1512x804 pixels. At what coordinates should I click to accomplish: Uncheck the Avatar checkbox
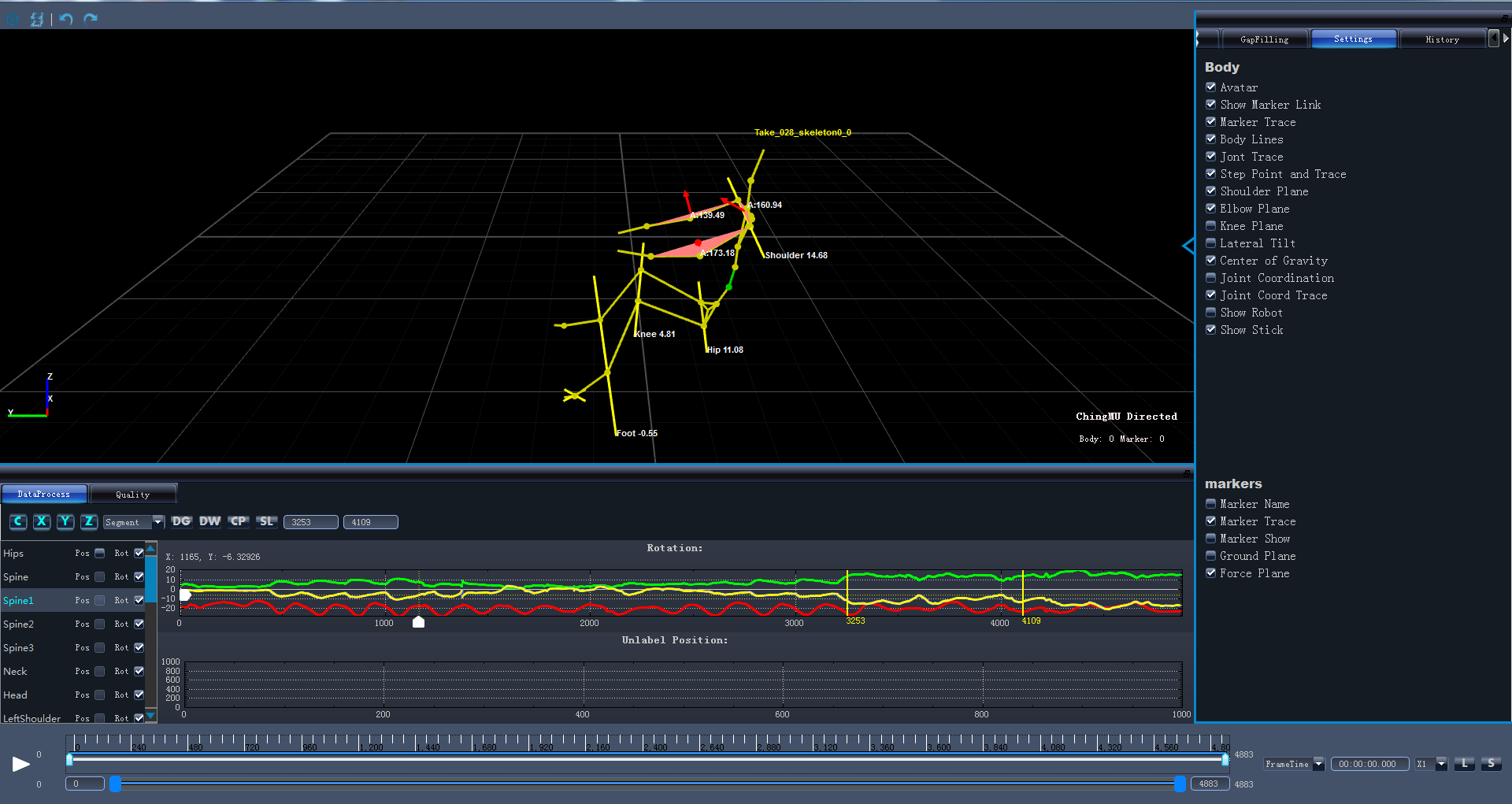[1211, 87]
